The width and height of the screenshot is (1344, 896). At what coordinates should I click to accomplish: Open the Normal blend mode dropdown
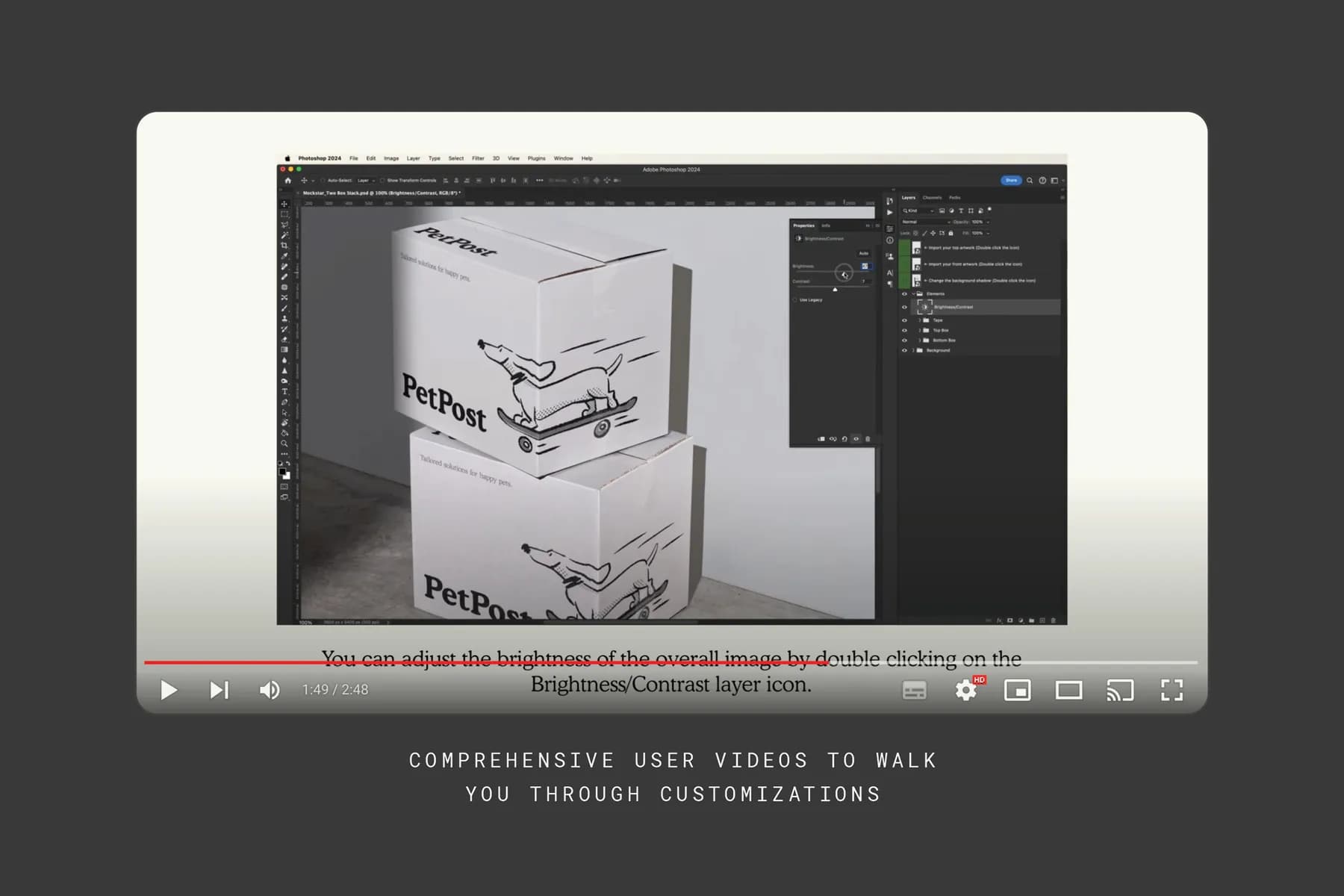[x=926, y=222]
